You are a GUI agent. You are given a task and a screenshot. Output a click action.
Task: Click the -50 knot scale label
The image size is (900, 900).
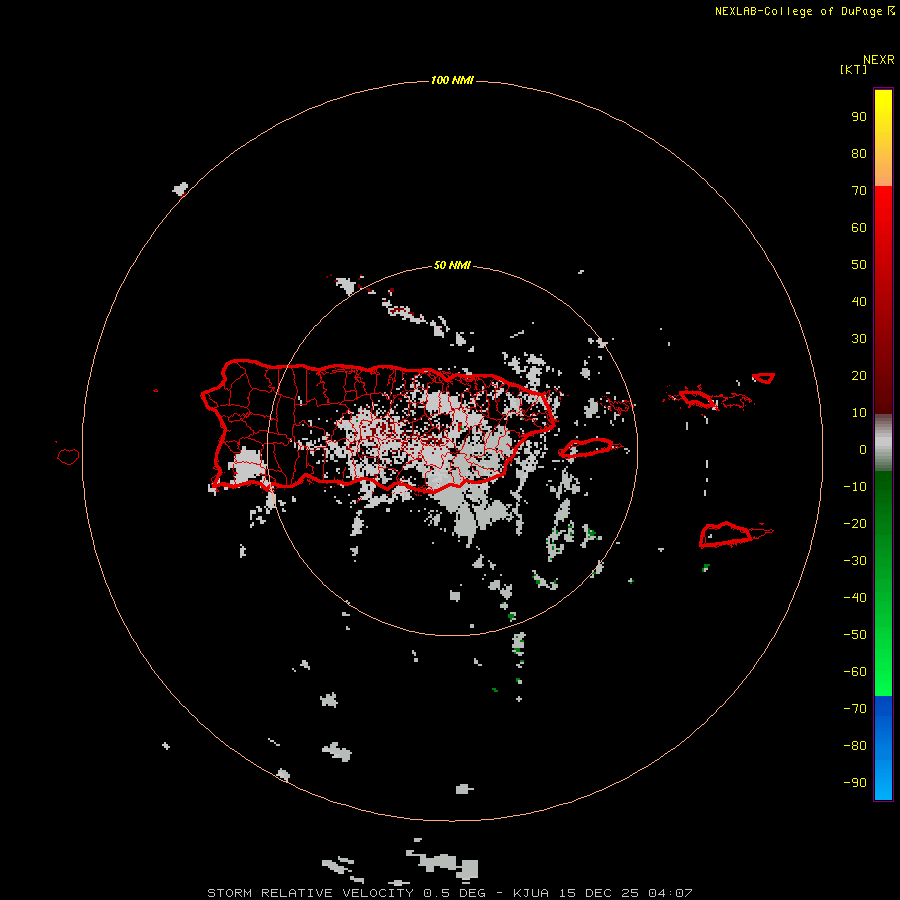tap(855, 635)
